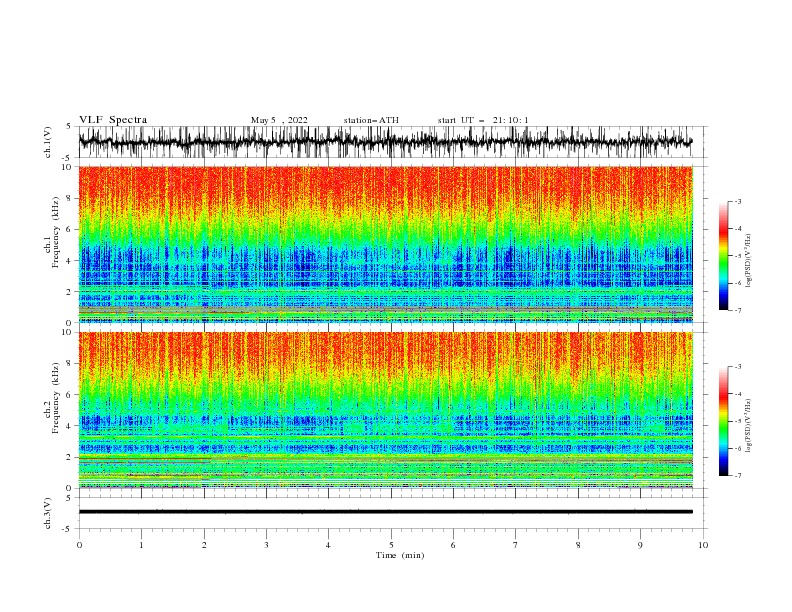Click the time axis tick '7'
The width and height of the screenshot is (792, 612).
coord(516,545)
